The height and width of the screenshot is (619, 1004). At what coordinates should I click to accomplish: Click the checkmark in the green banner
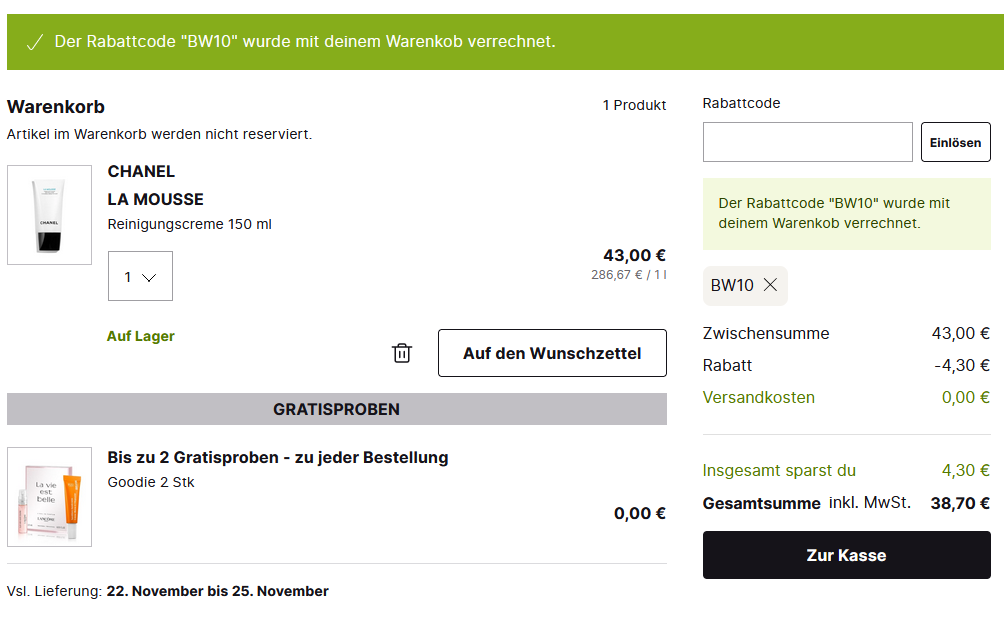click(x=34, y=42)
